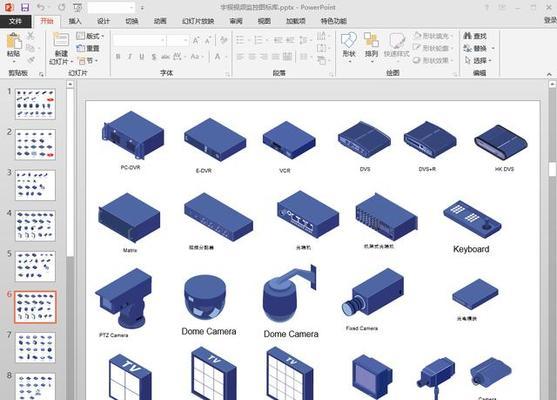Switch to the 切换 Transitions tab
557x400 pixels.
131,21
